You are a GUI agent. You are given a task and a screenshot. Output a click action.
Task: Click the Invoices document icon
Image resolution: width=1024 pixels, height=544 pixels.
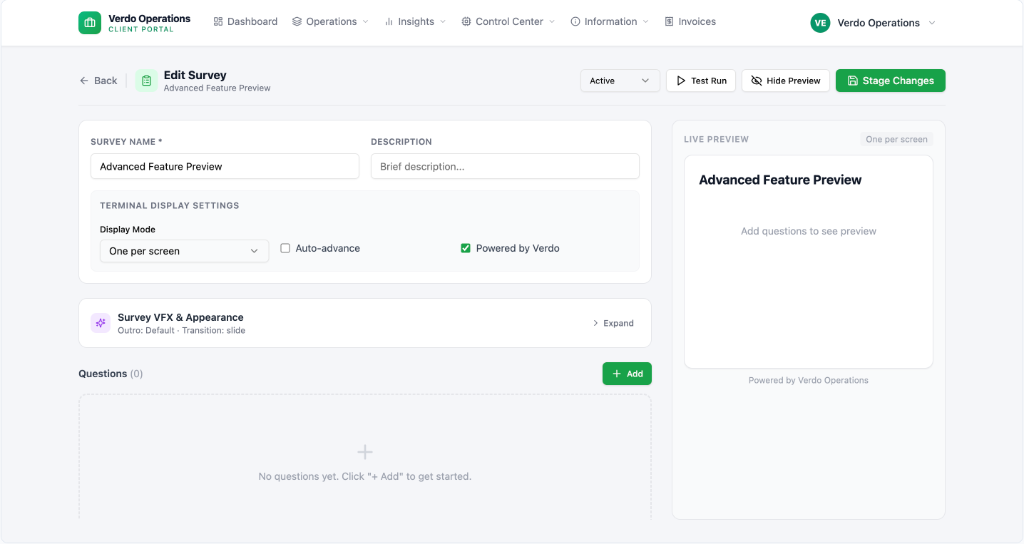[x=669, y=22]
